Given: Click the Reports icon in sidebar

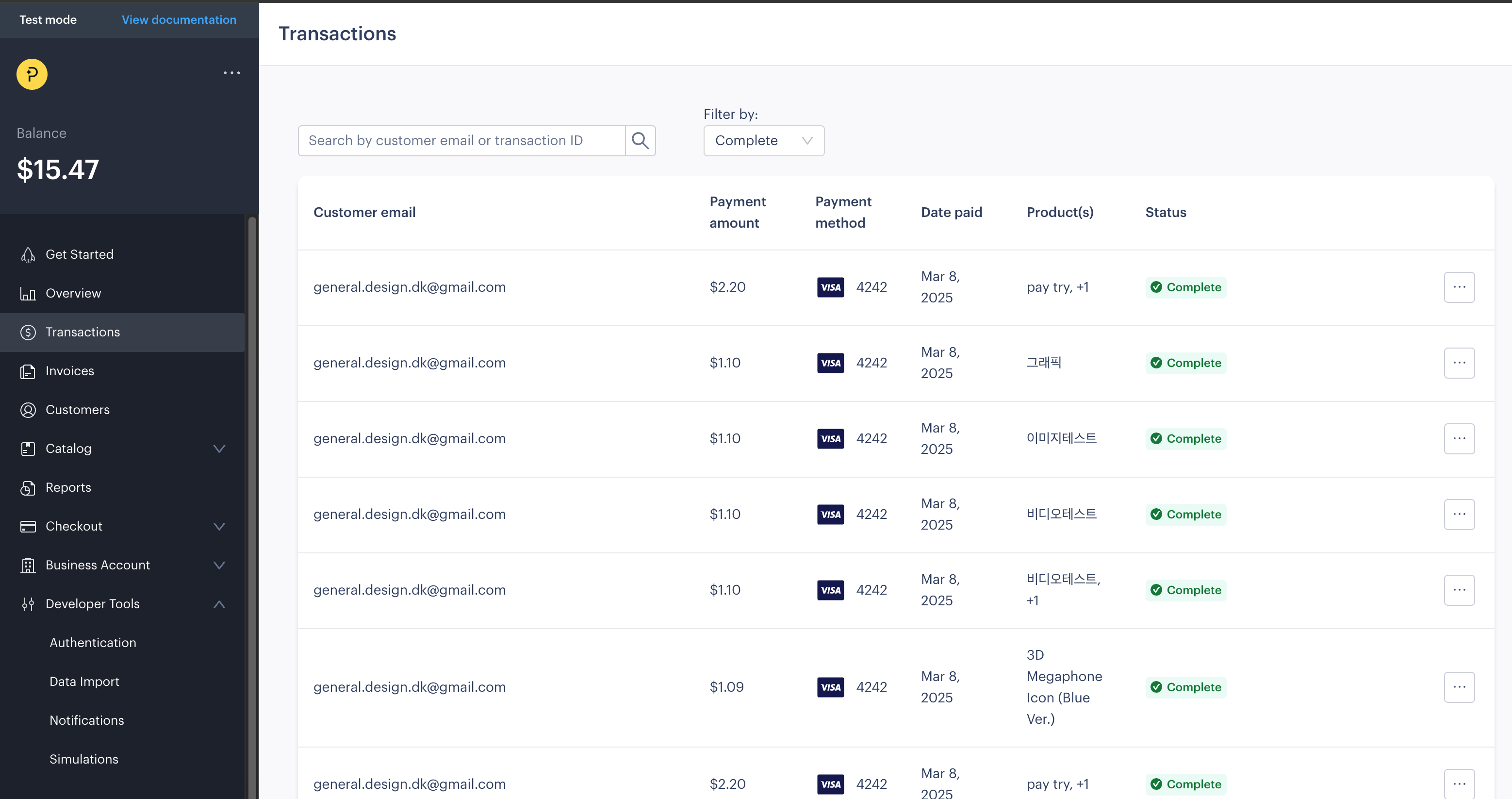Looking at the screenshot, I should pos(28,487).
